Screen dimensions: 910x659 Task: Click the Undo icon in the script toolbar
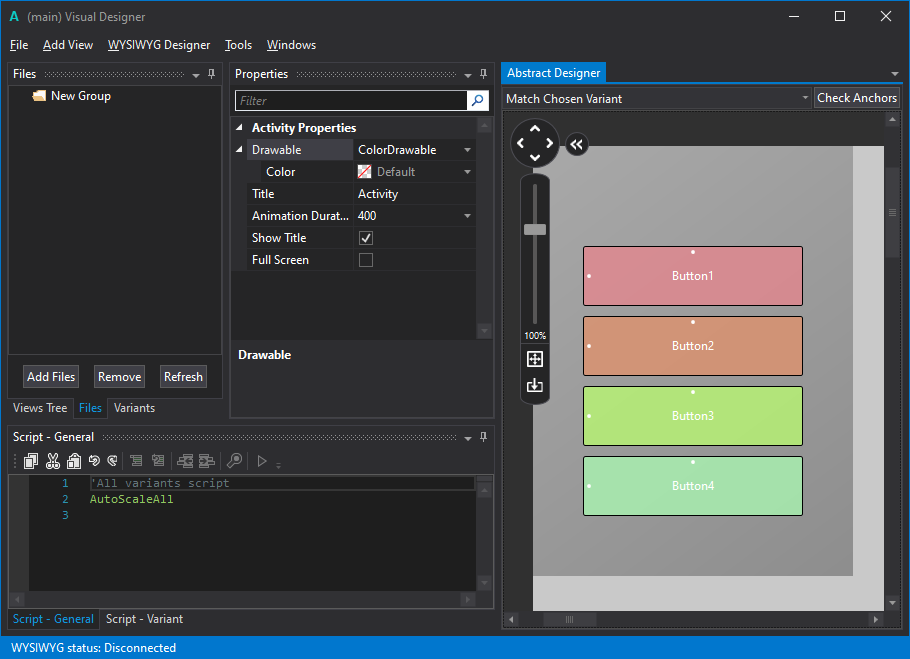[x=95, y=460]
